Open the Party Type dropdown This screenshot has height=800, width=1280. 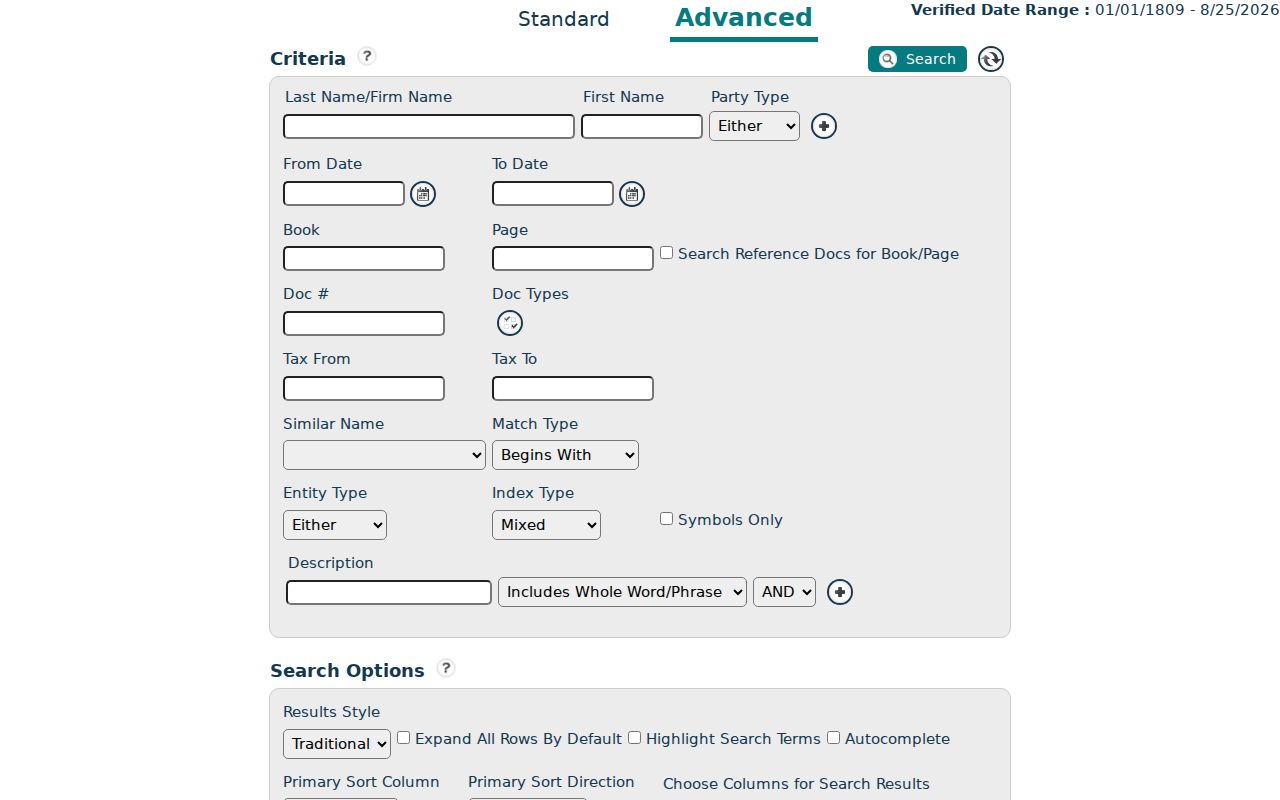[754, 126]
